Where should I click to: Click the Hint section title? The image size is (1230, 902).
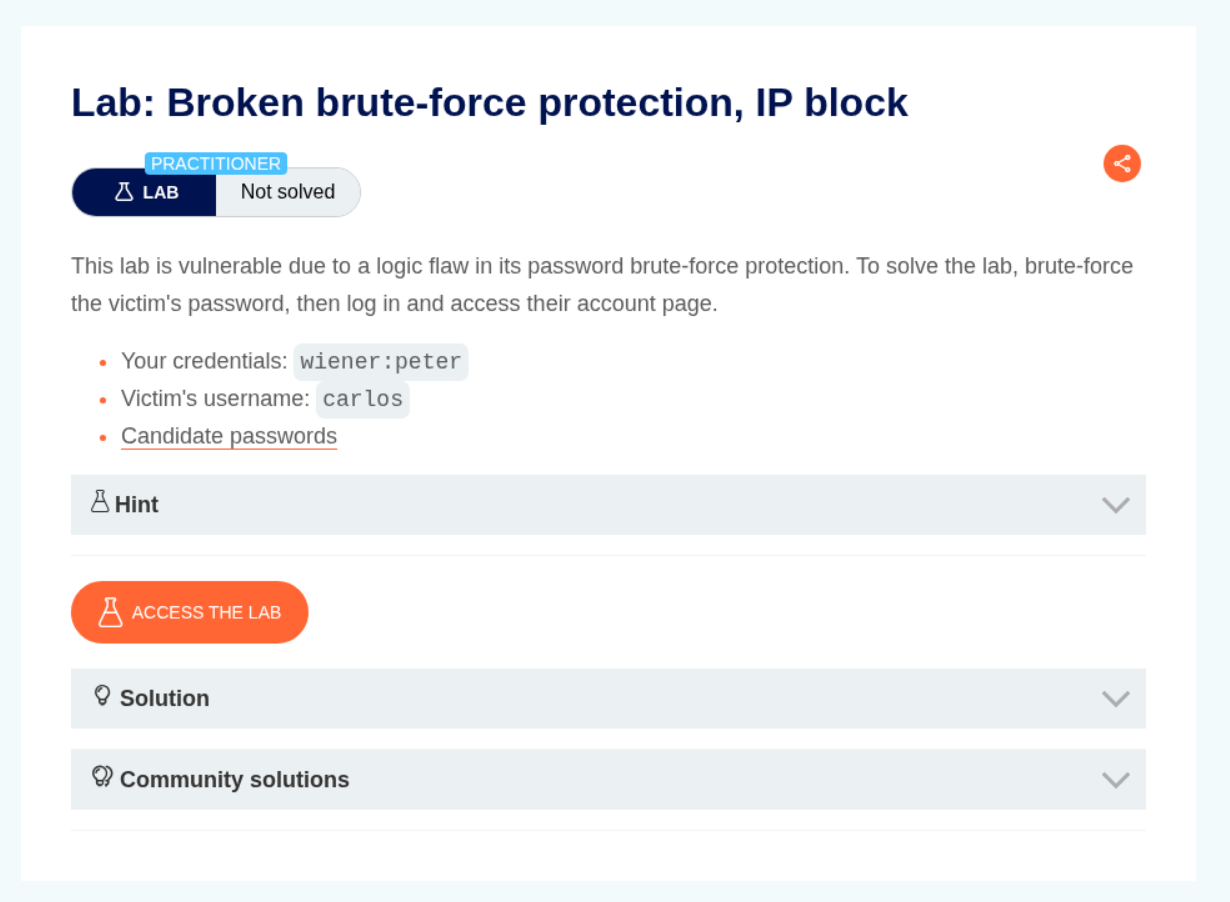137,505
